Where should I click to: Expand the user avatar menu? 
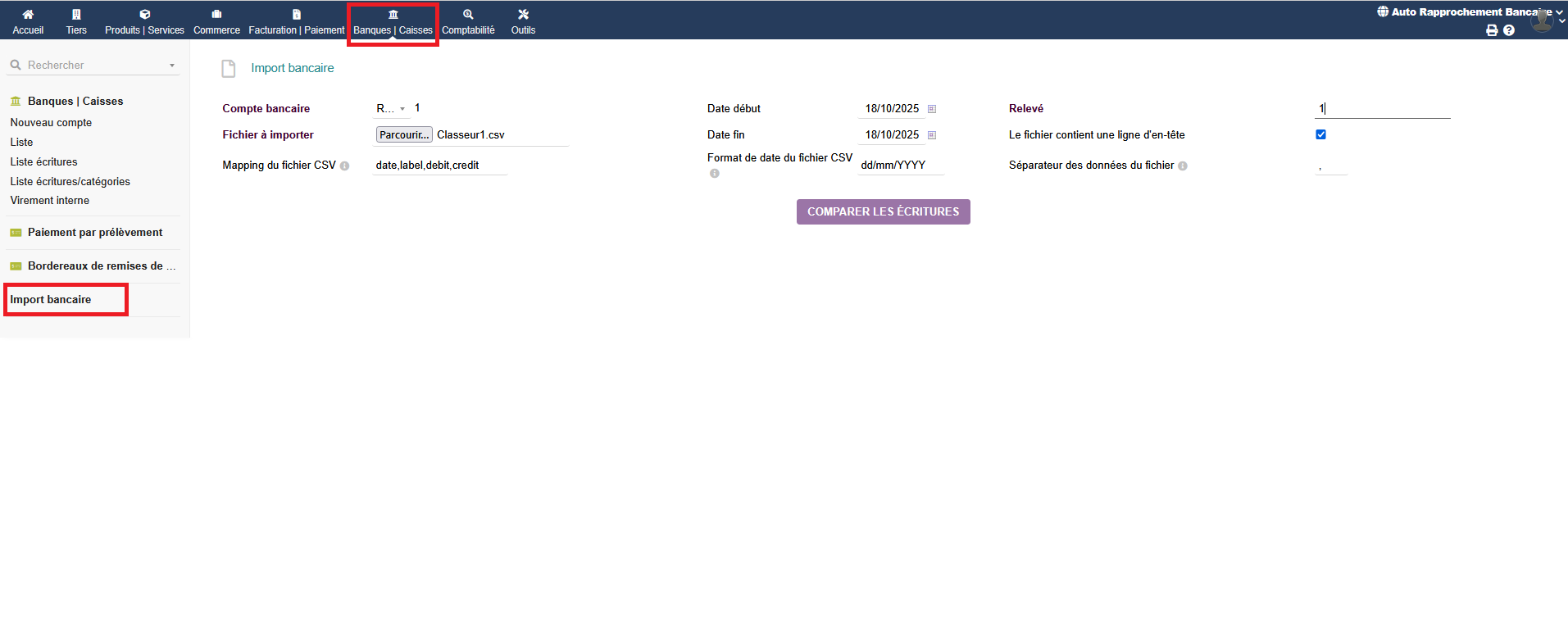click(x=1542, y=20)
